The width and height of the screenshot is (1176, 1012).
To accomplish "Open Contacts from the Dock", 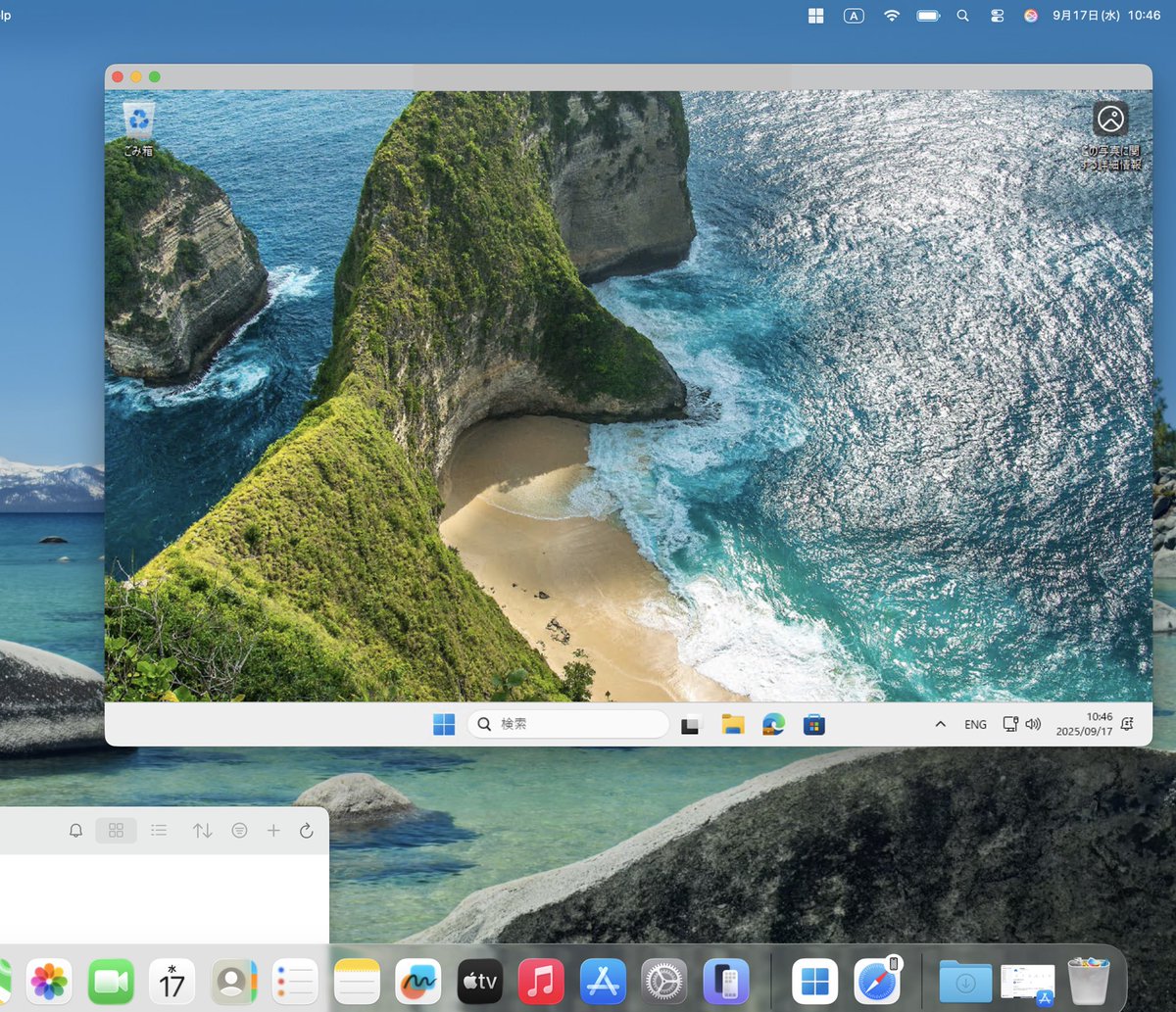I will (233, 981).
